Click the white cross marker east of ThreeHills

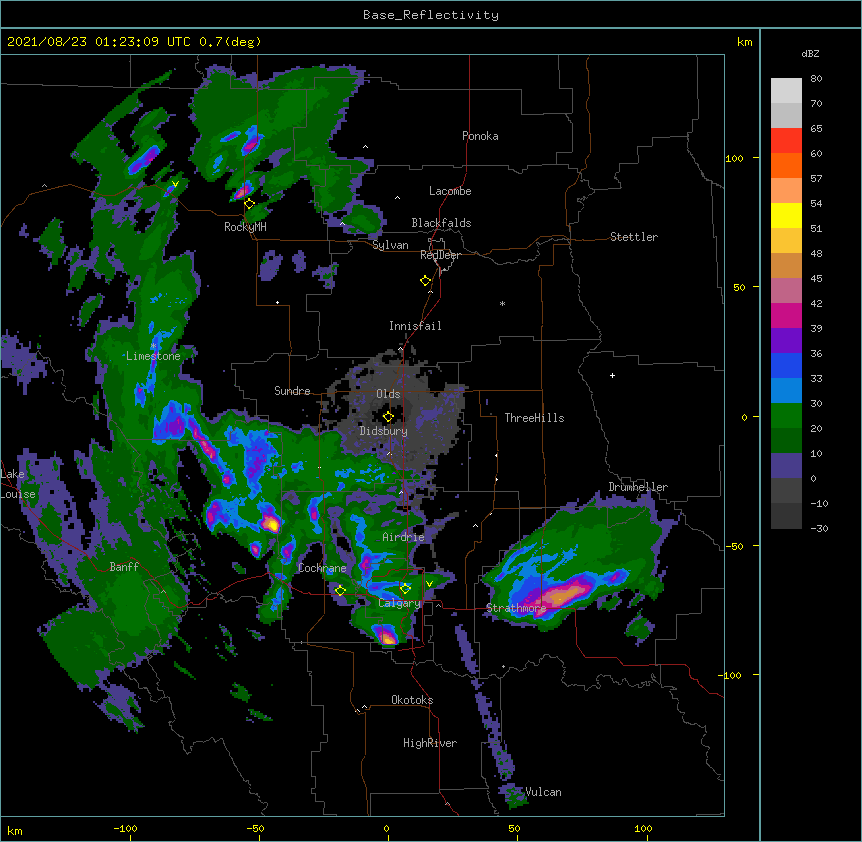pyautogui.click(x=612, y=375)
